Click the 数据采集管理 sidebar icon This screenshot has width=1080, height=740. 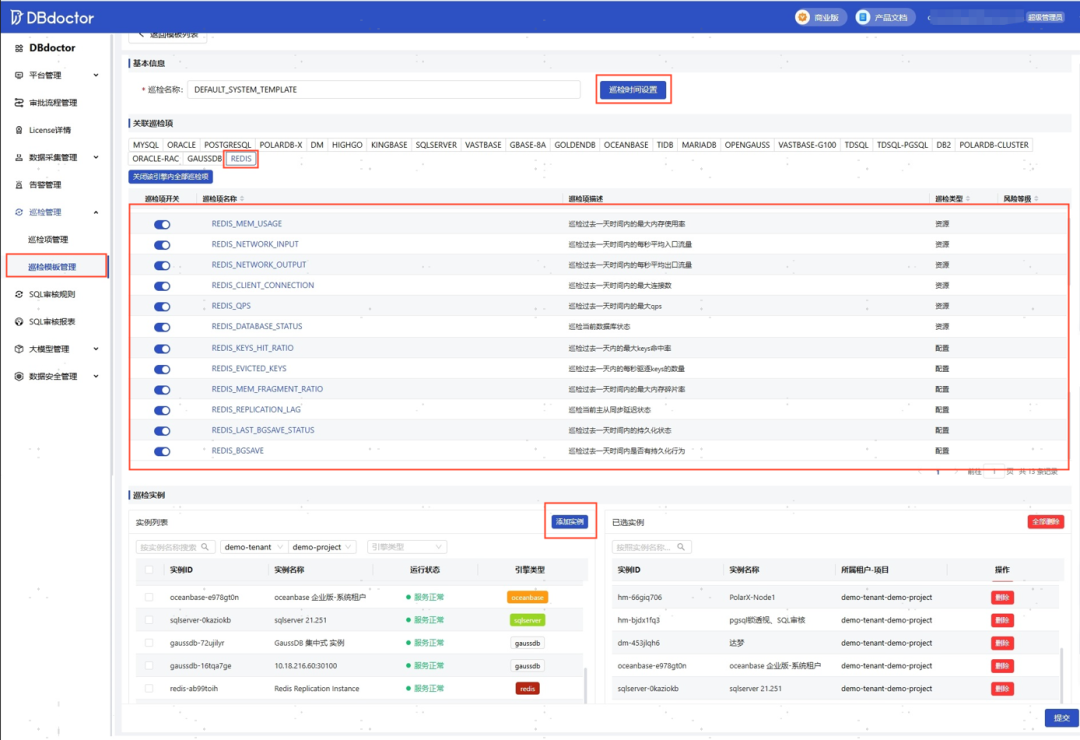point(19,157)
